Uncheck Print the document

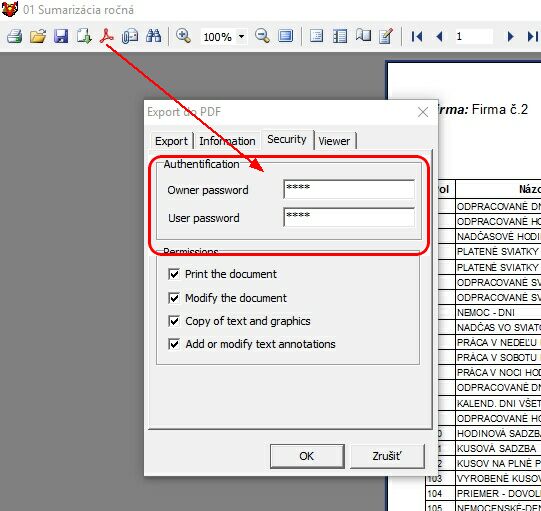click(174, 274)
